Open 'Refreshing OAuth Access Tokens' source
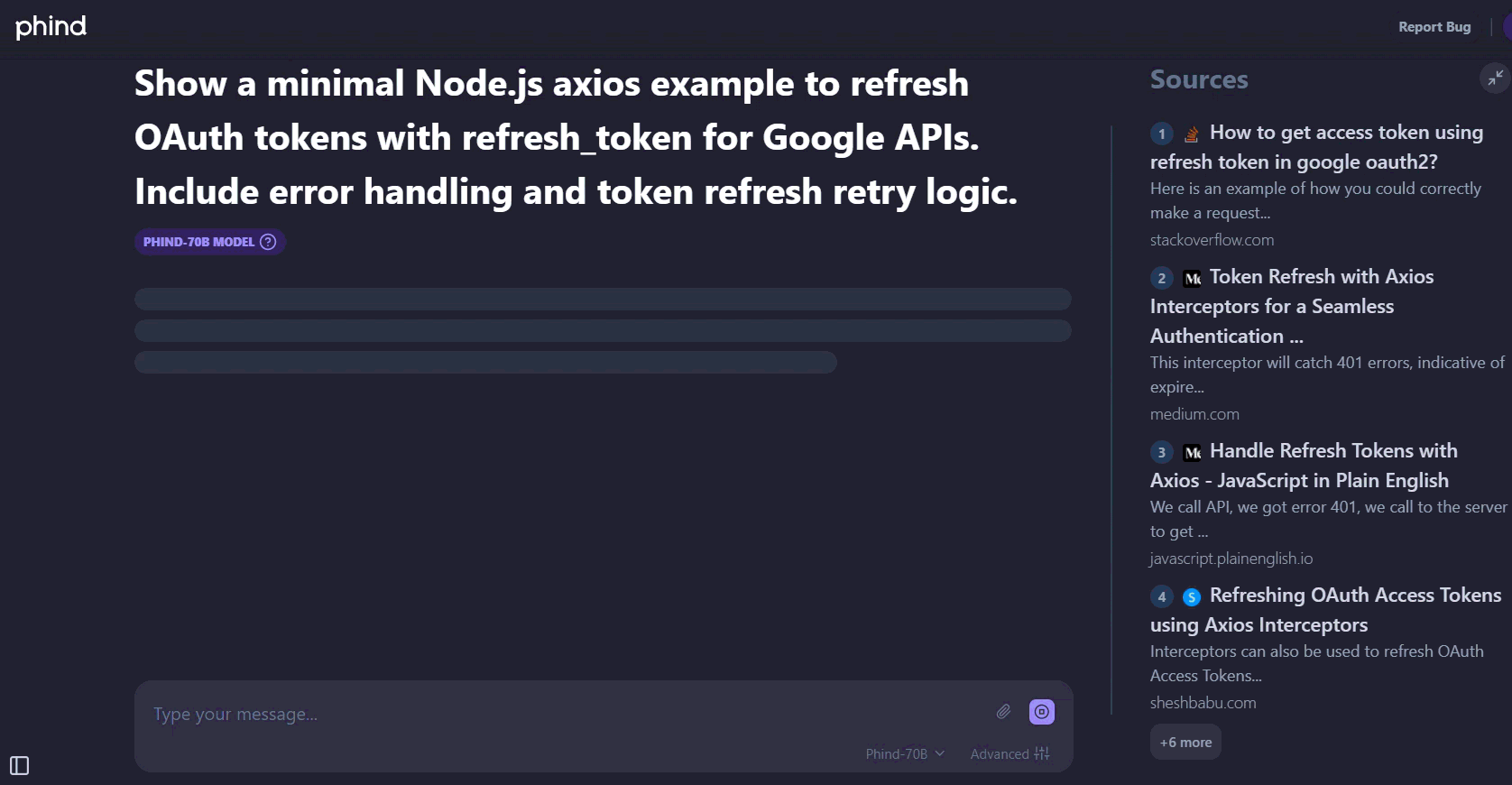This screenshot has width=1512, height=785. coord(1354,596)
